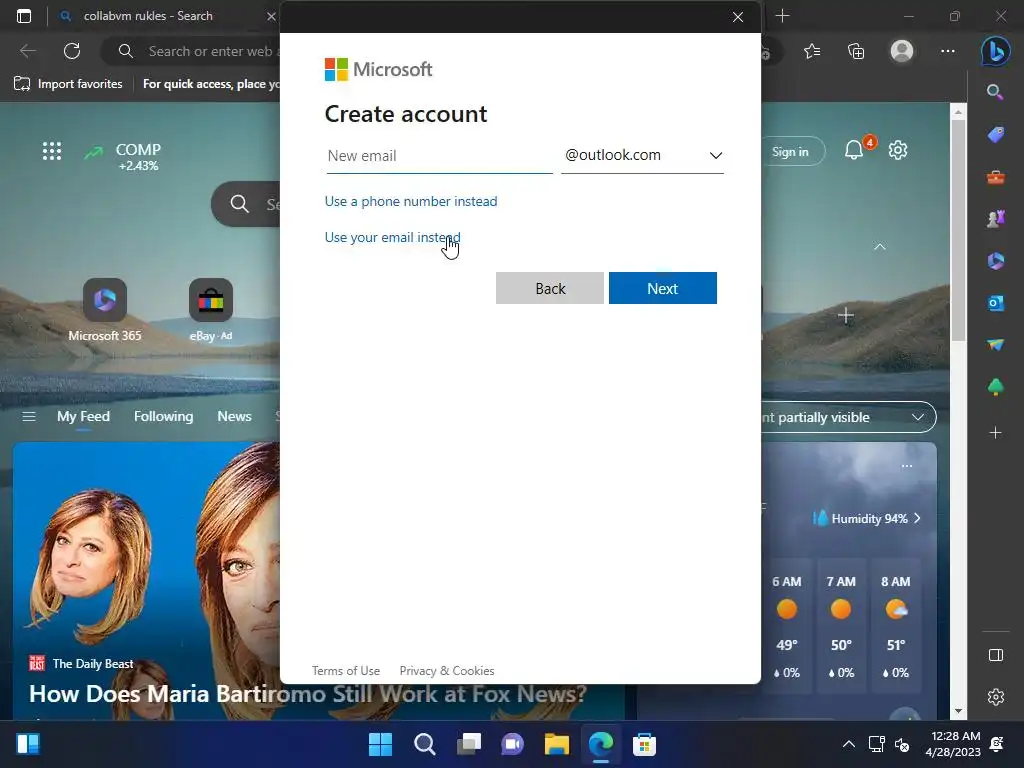Open sidebar settings gear at bottom
This screenshot has height=768, width=1024.
click(995, 697)
